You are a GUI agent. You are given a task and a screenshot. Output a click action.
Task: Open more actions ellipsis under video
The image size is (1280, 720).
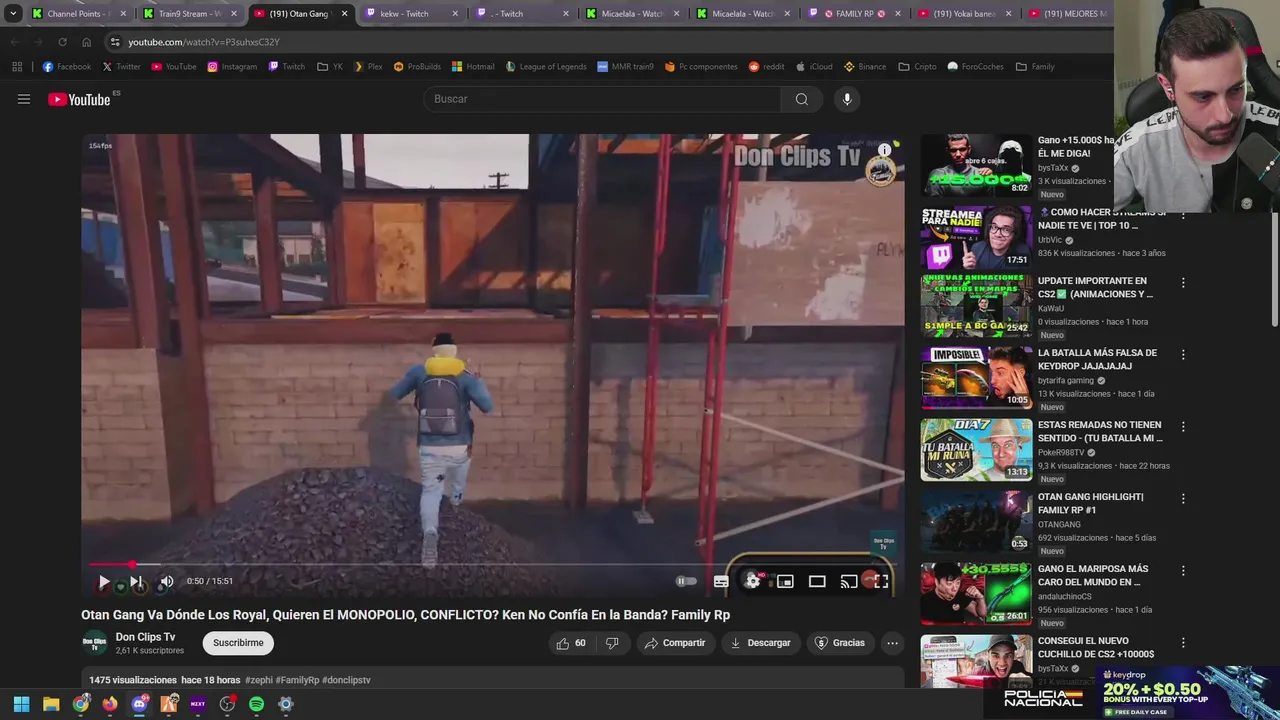[x=892, y=643]
